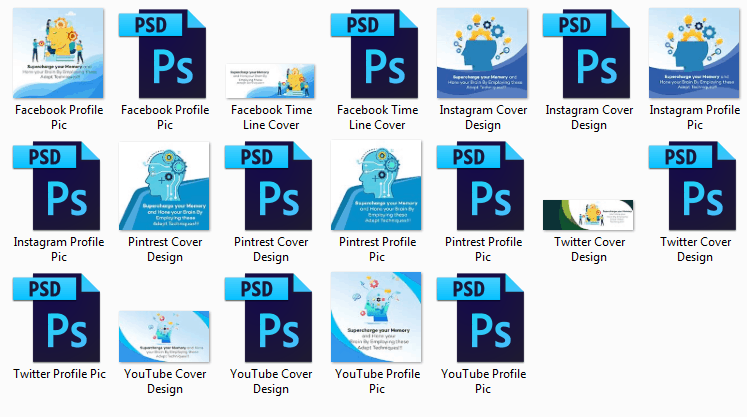Screen dimensions: 747x417
Task: Pick the YouTube Profile Pic PSD icon
Action: click(x=481, y=318)
